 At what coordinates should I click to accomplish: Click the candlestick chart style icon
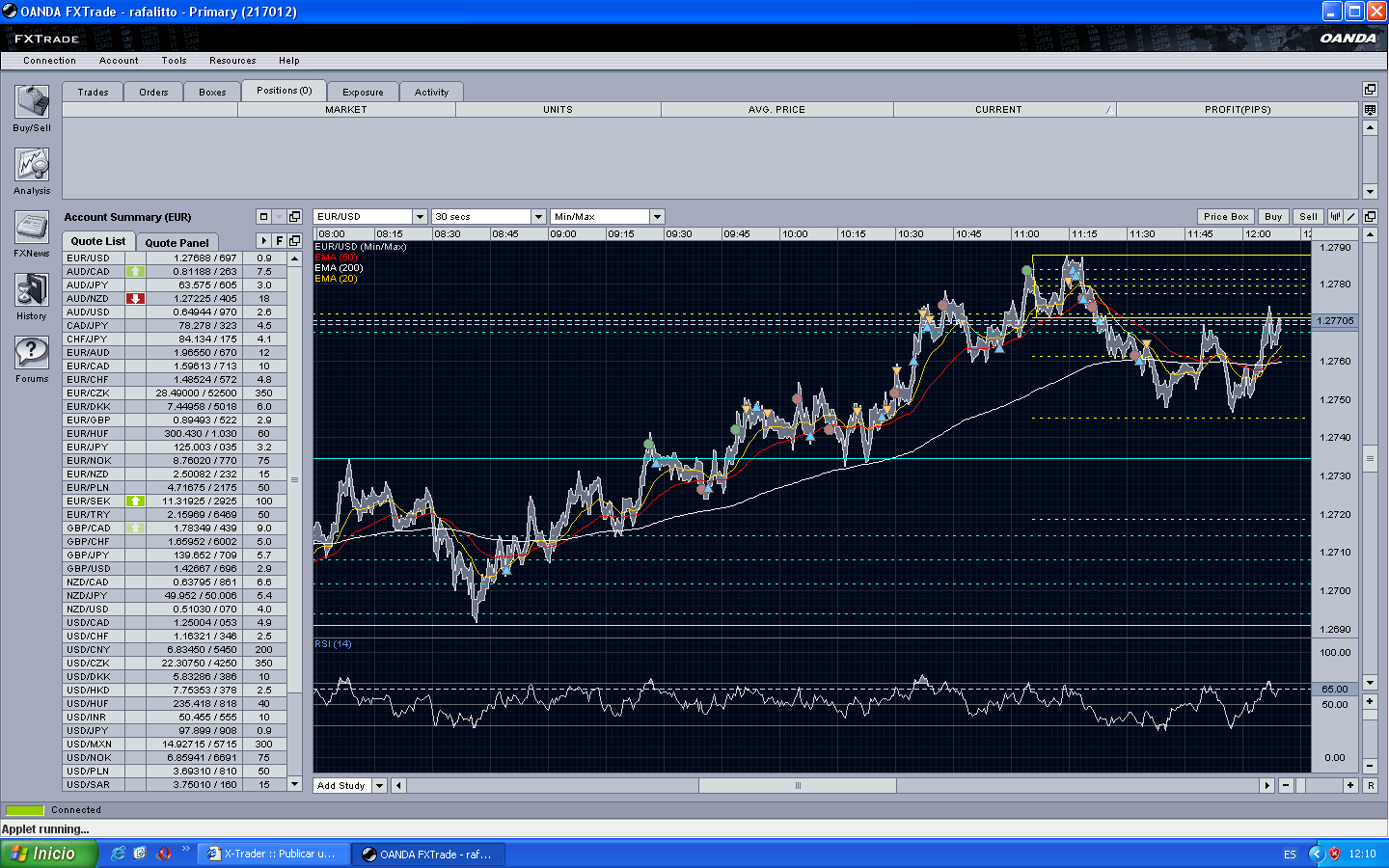tap(1336, 217)
